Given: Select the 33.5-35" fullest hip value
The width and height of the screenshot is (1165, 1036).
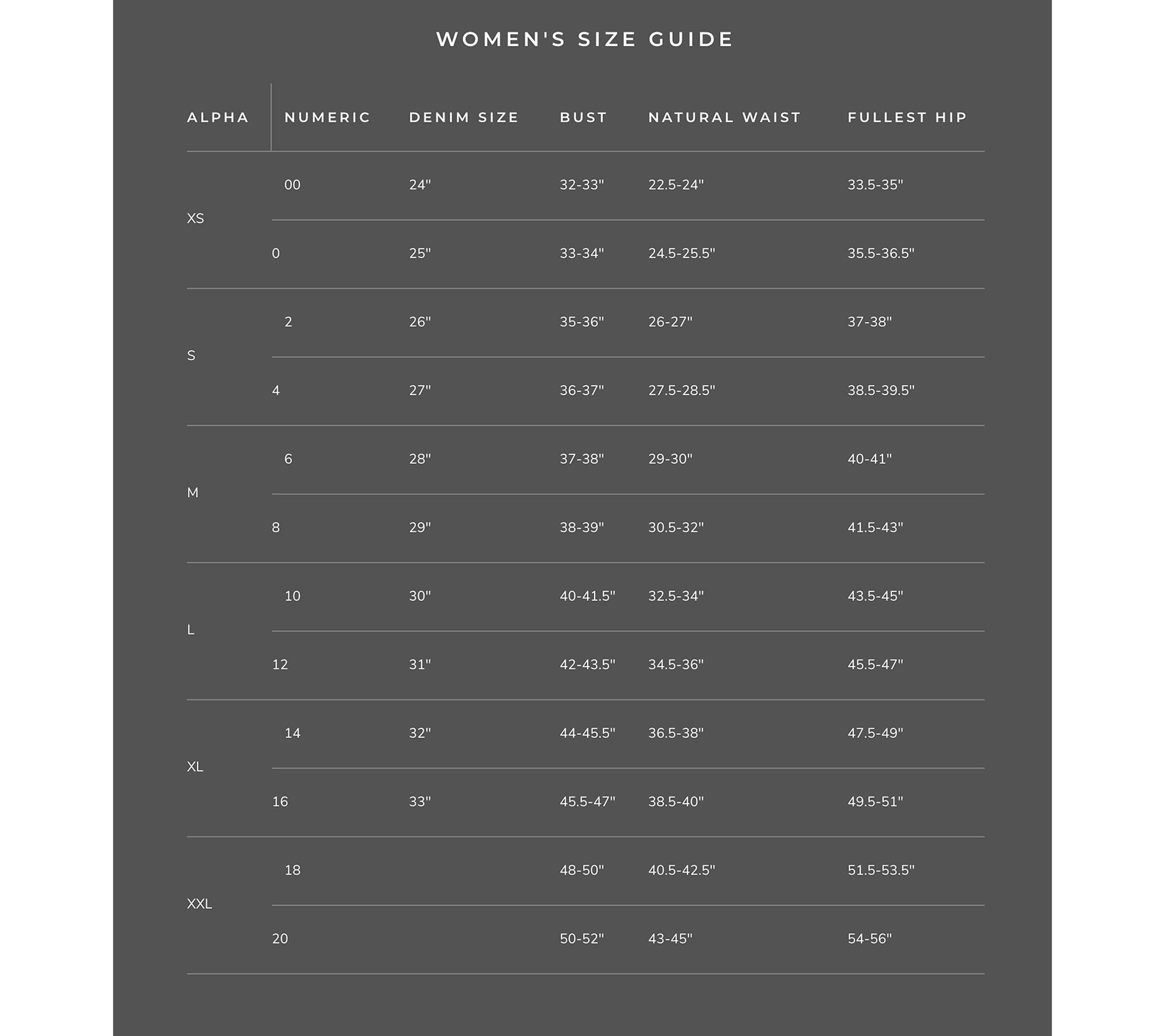Looking at the screenshot, I should point(875,185).
